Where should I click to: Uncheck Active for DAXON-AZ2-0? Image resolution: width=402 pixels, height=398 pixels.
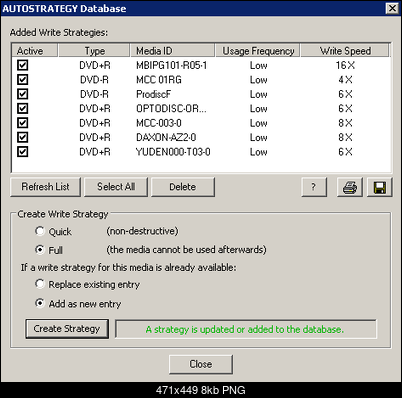tap(22, 137)
